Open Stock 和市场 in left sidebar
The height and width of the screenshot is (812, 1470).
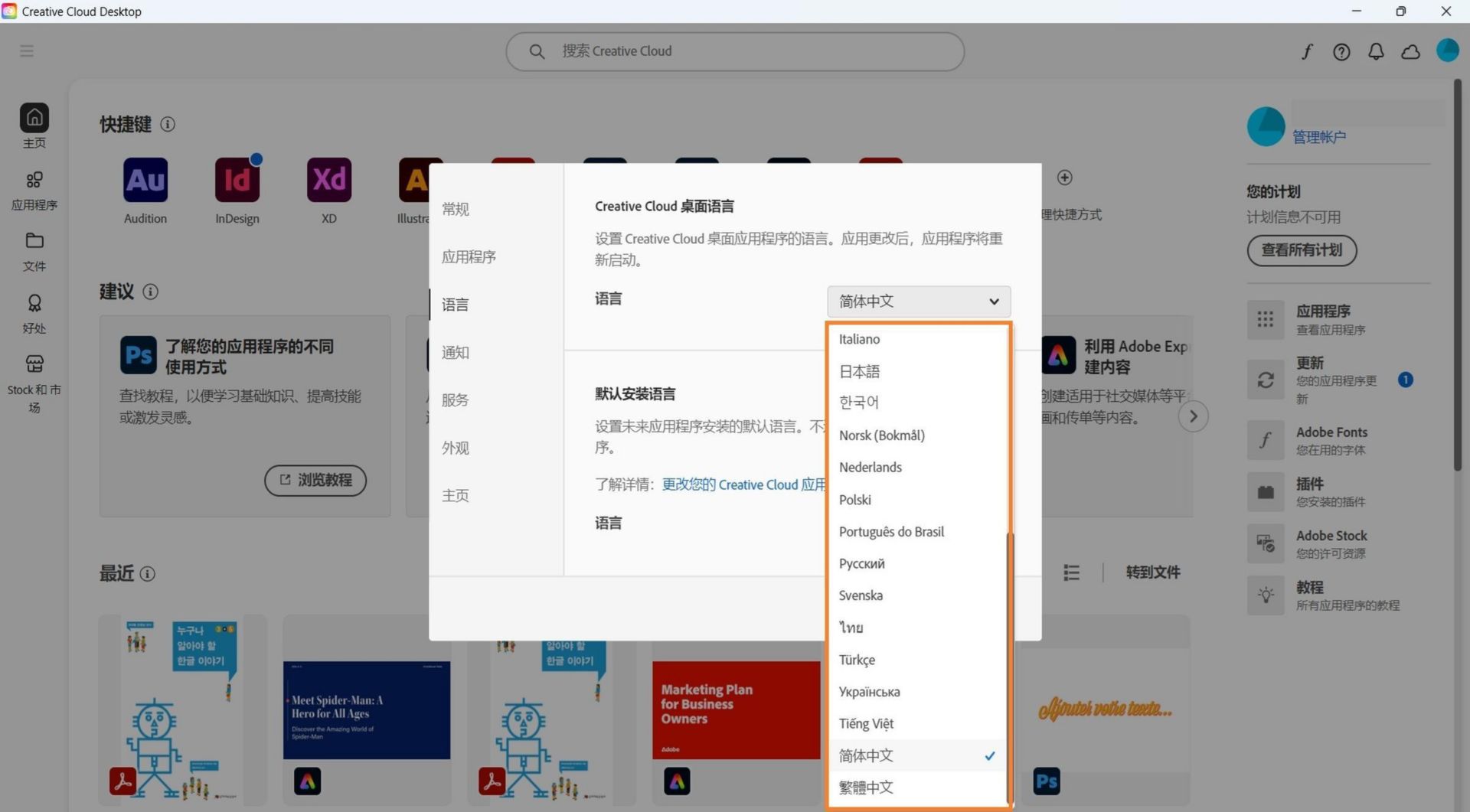tap(34, 383)
